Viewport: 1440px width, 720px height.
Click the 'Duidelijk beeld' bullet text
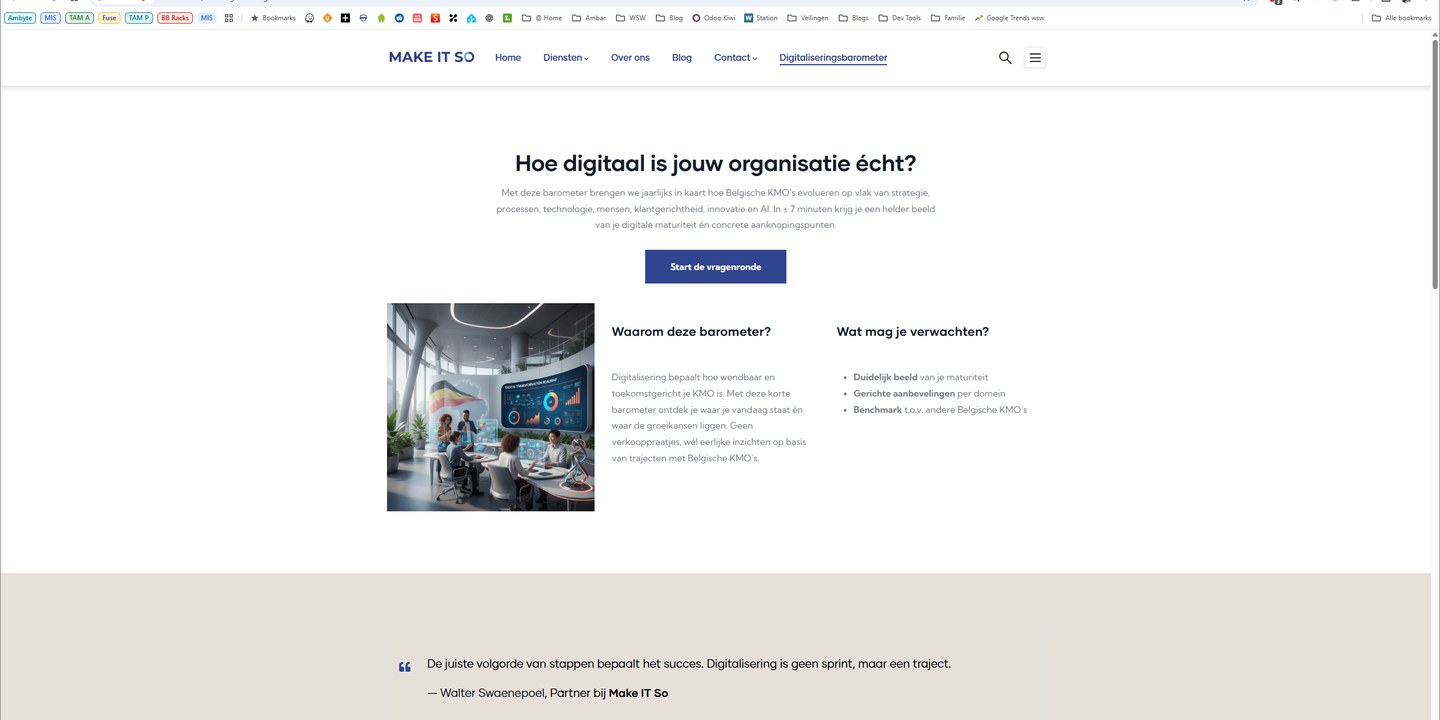[x=885, y=377]
